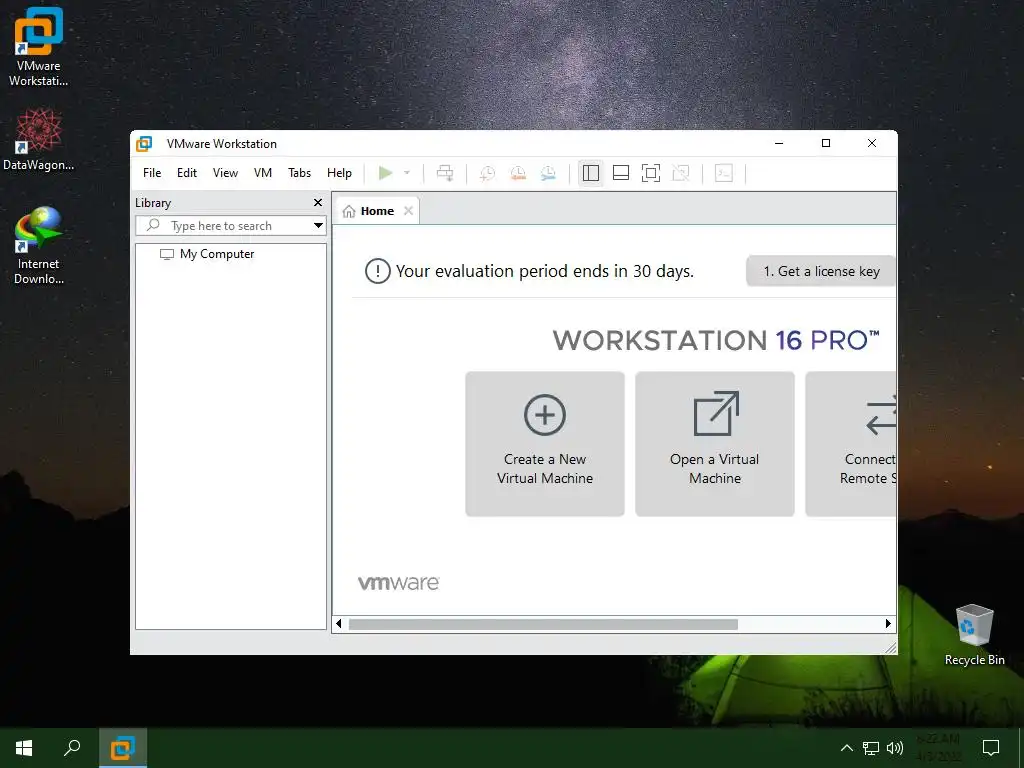Click Get a license key button
The image size is (1024, 768).
(x=821, y=271)
